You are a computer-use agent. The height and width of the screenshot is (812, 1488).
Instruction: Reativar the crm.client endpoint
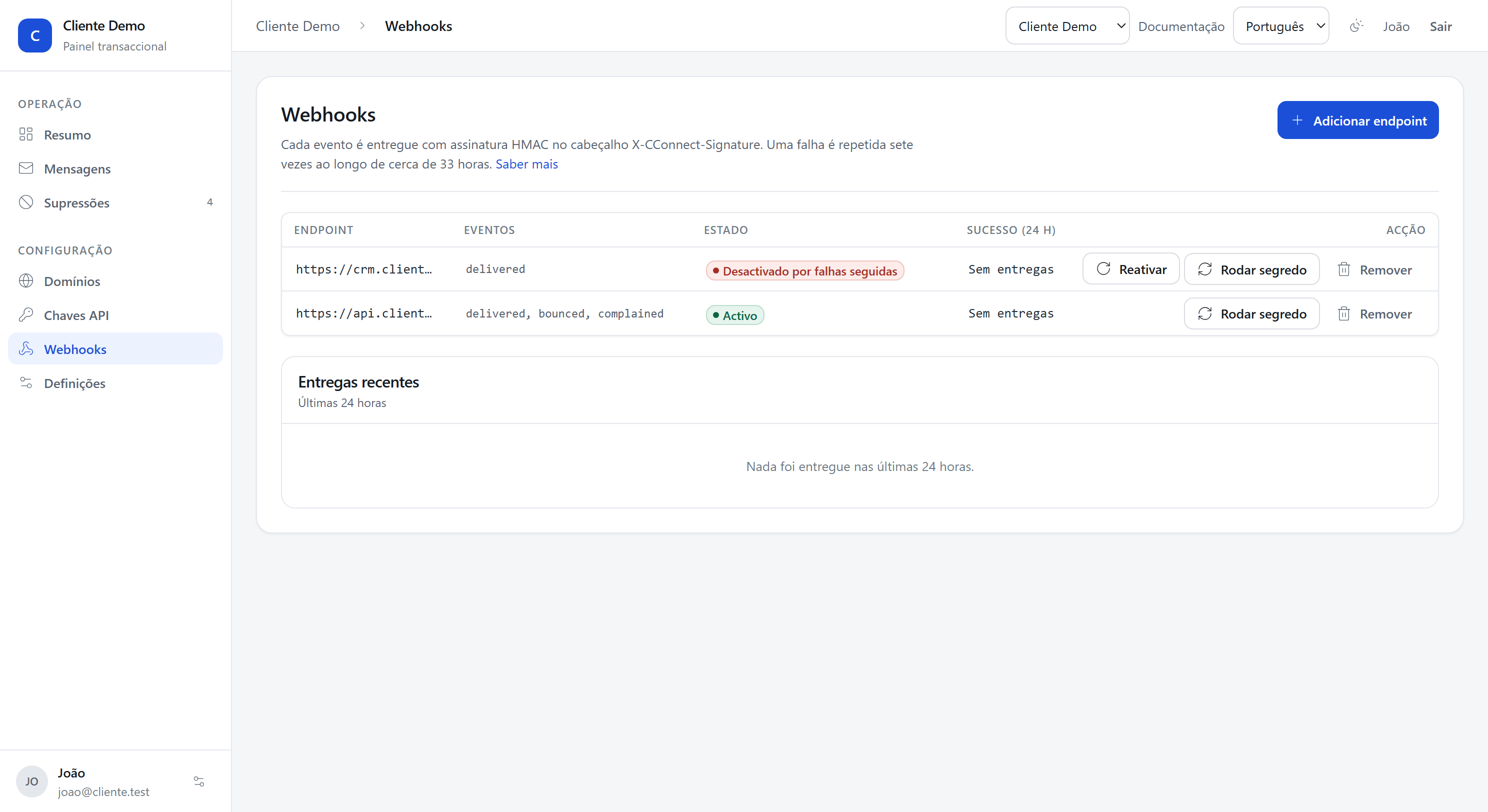[x=1130, y=268]
